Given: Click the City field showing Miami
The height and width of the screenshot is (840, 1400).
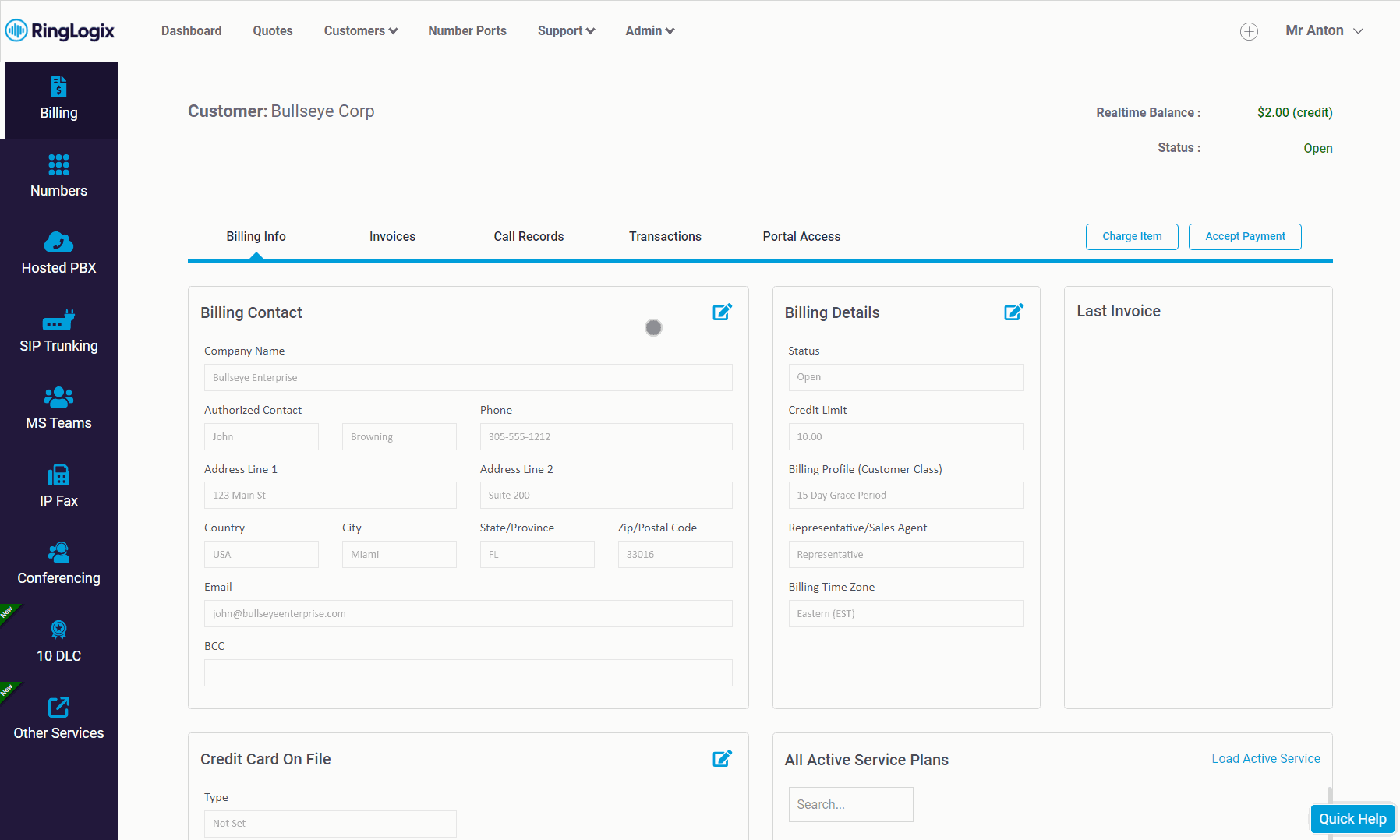Looking at the screenshot, I should 399,555.
